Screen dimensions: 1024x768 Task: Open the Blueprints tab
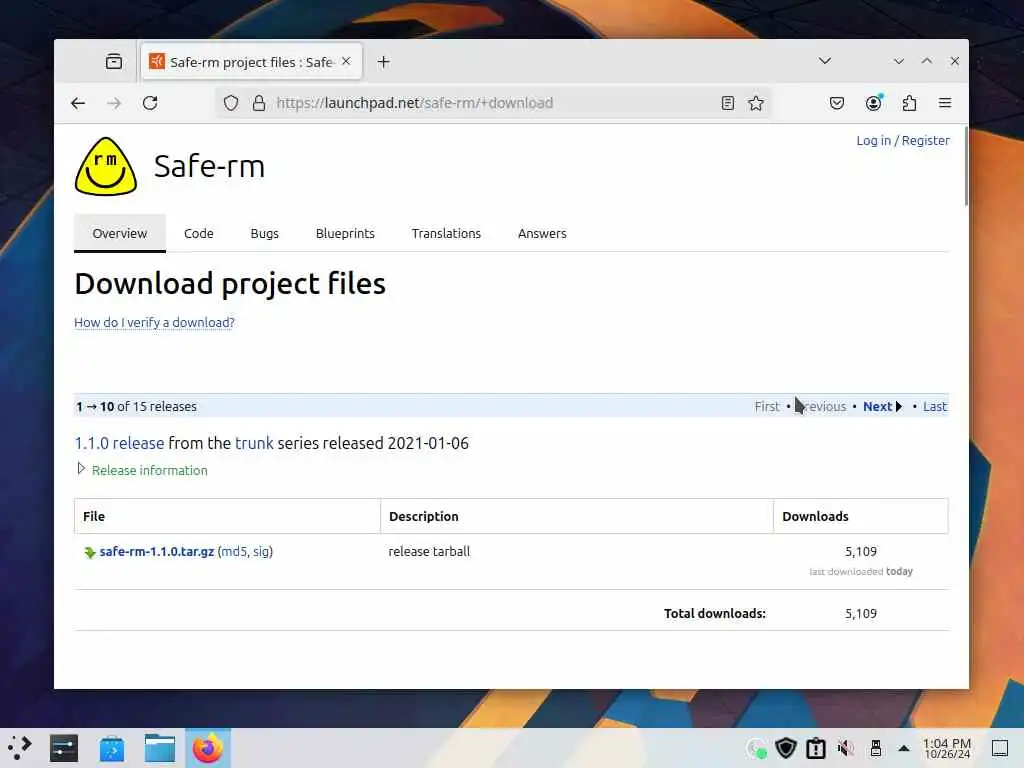(x=345, y=233)
